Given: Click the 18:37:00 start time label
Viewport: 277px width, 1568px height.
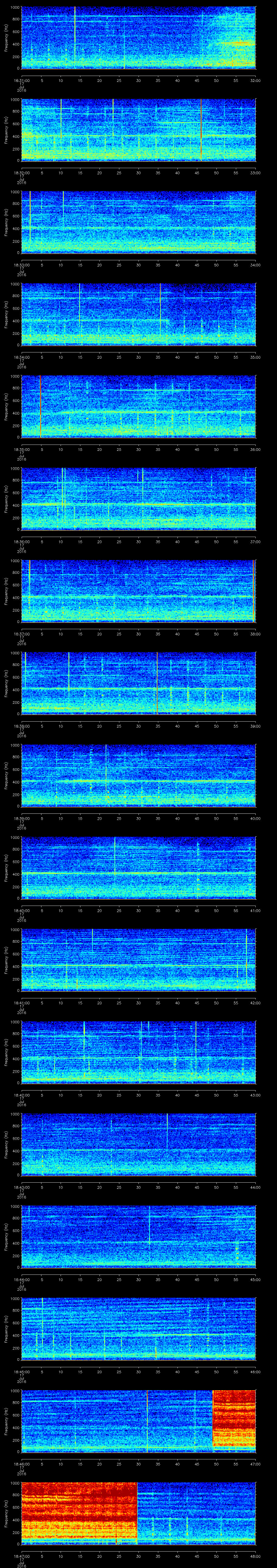Looking at the screenshot, I should [22, 634].
